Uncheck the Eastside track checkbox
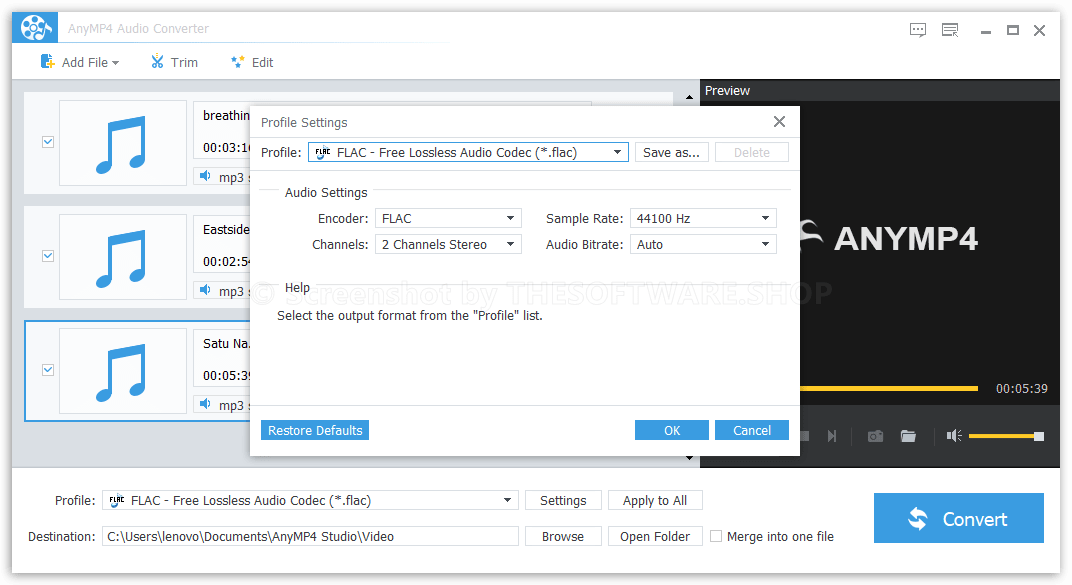The height and width of the screenshot is (585, 1072). pos(48,256)
